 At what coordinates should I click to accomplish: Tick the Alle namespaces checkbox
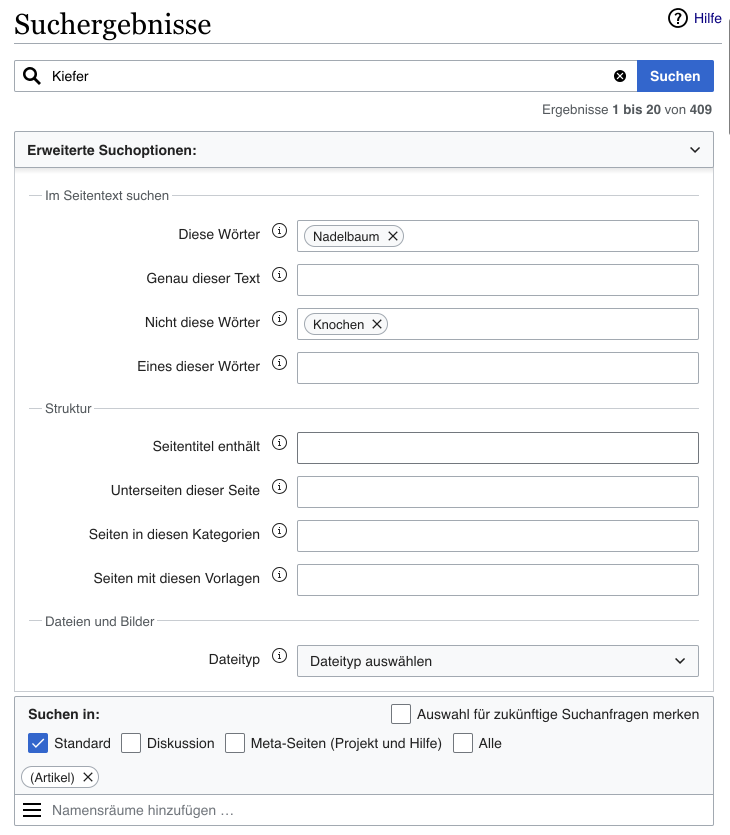pyautogui.click(x=463, y=743)
